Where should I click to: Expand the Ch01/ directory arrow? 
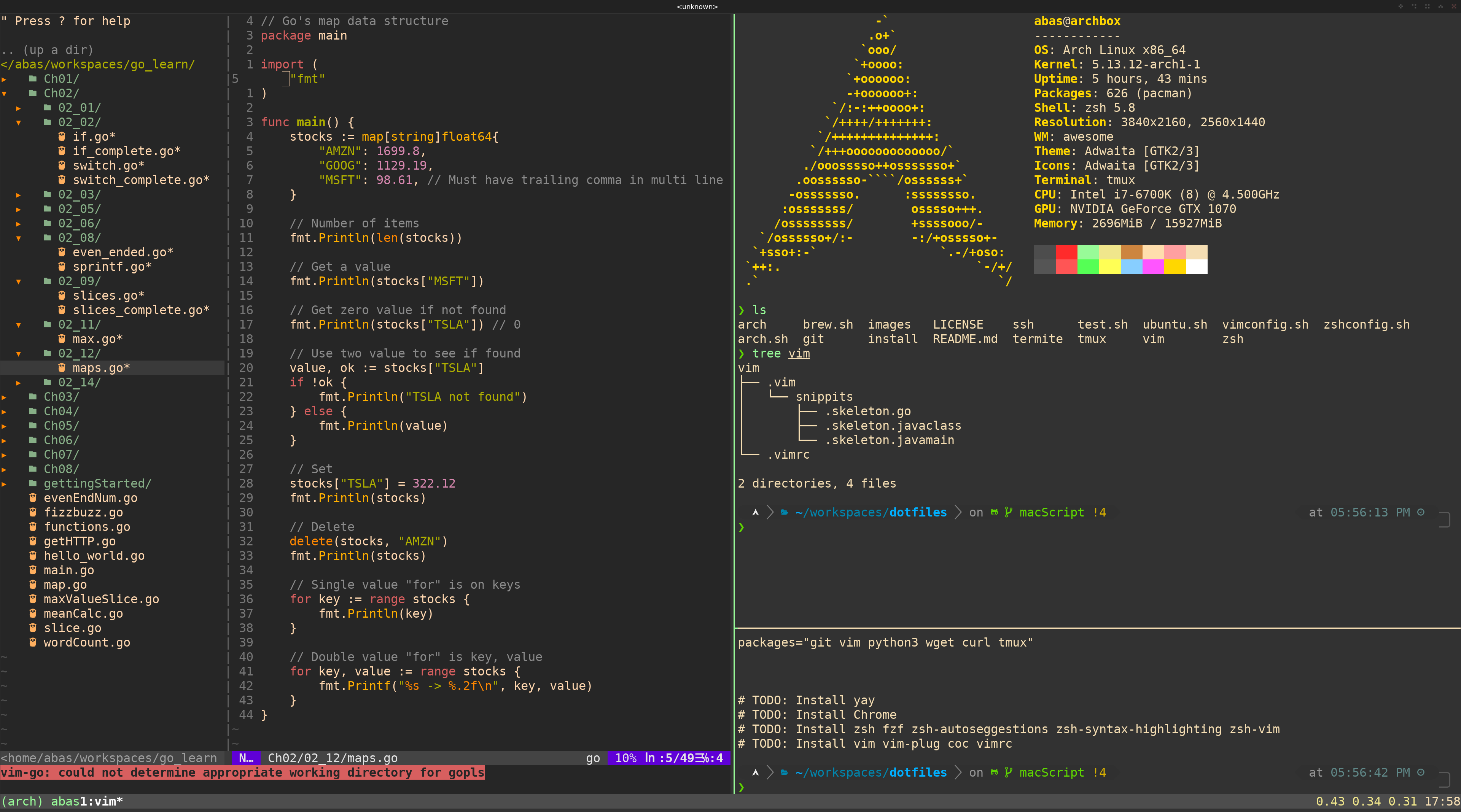[5, 79]
